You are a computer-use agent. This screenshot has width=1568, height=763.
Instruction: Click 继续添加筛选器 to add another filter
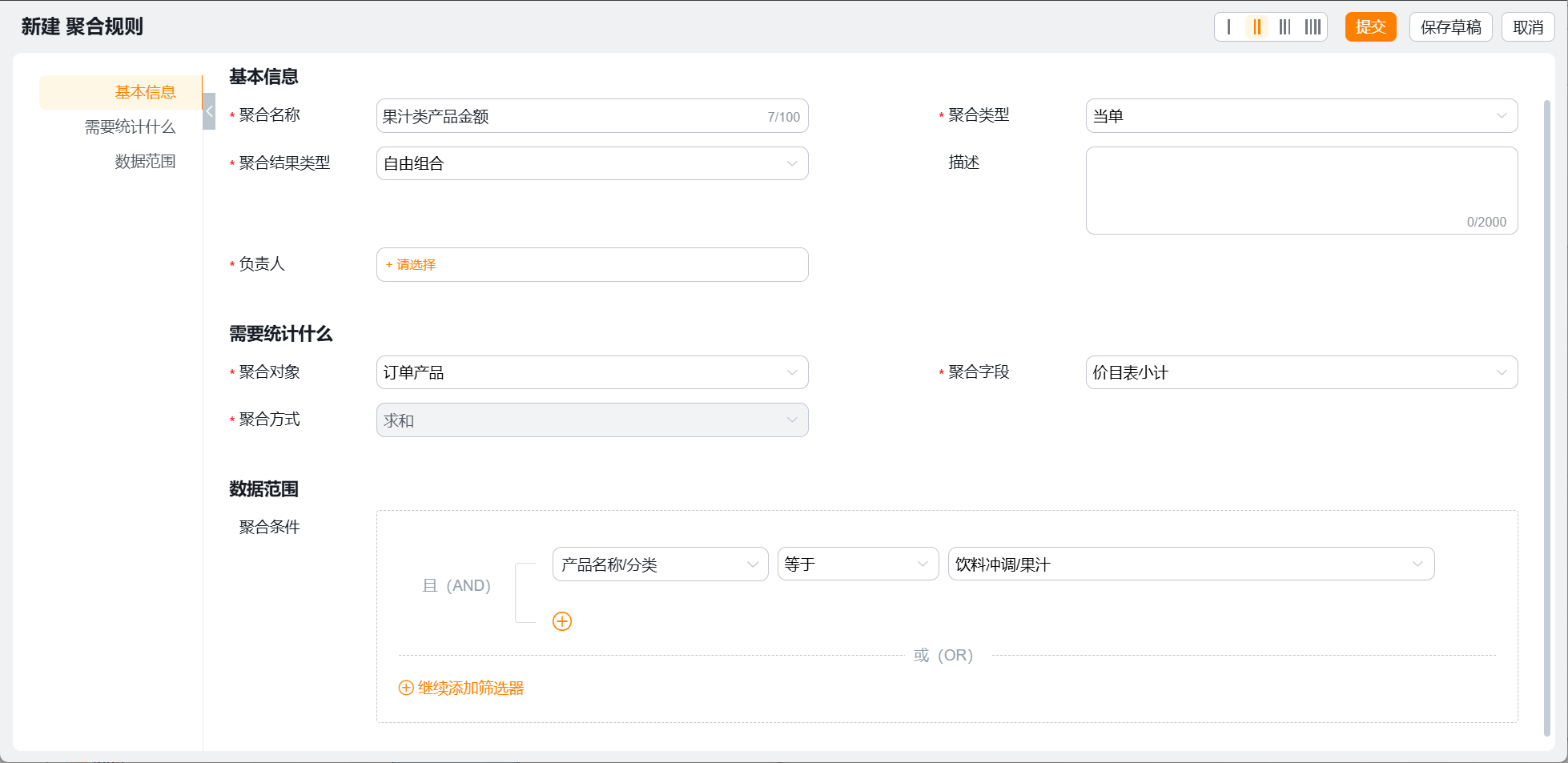coord(461,688)
